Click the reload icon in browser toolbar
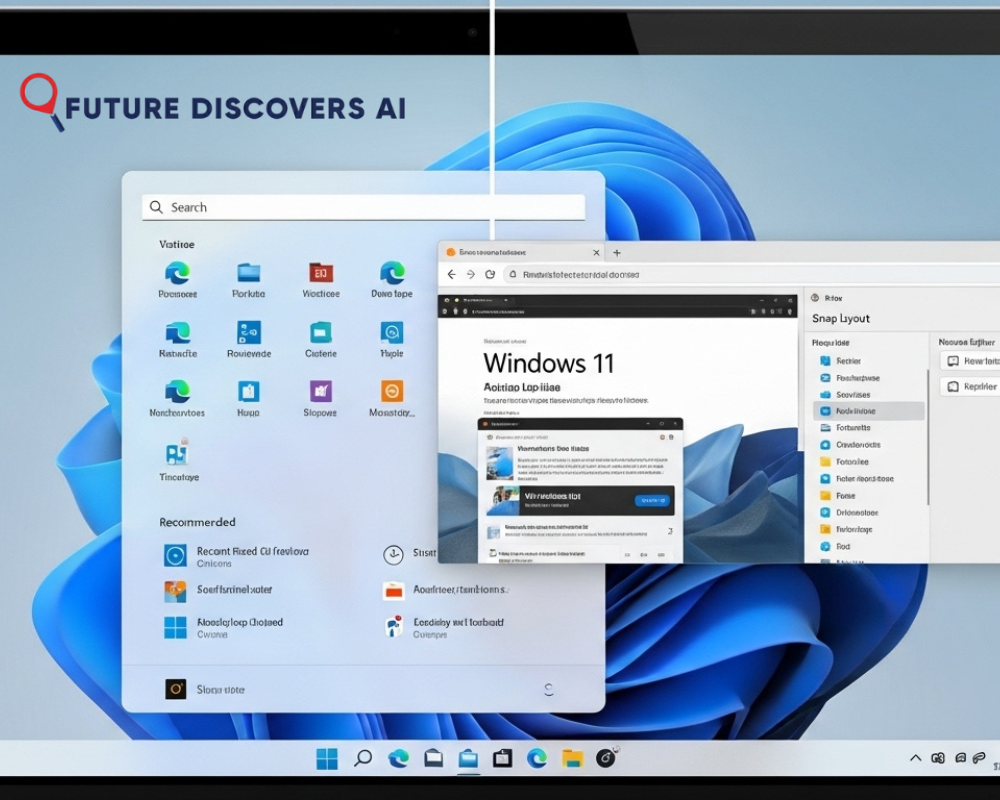 click(490, 274)
